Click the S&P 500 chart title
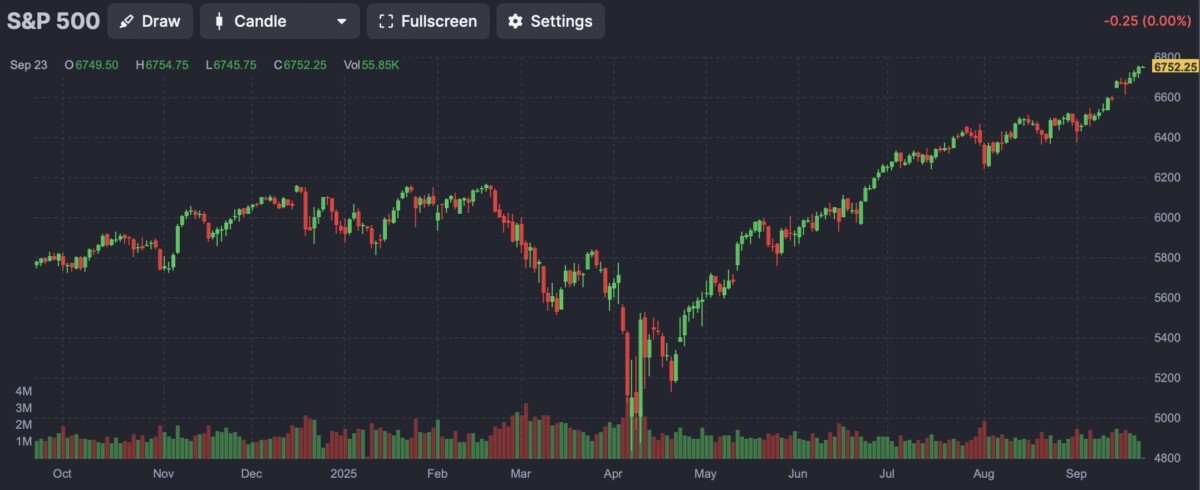The image size is (1200, 490). 53,21
